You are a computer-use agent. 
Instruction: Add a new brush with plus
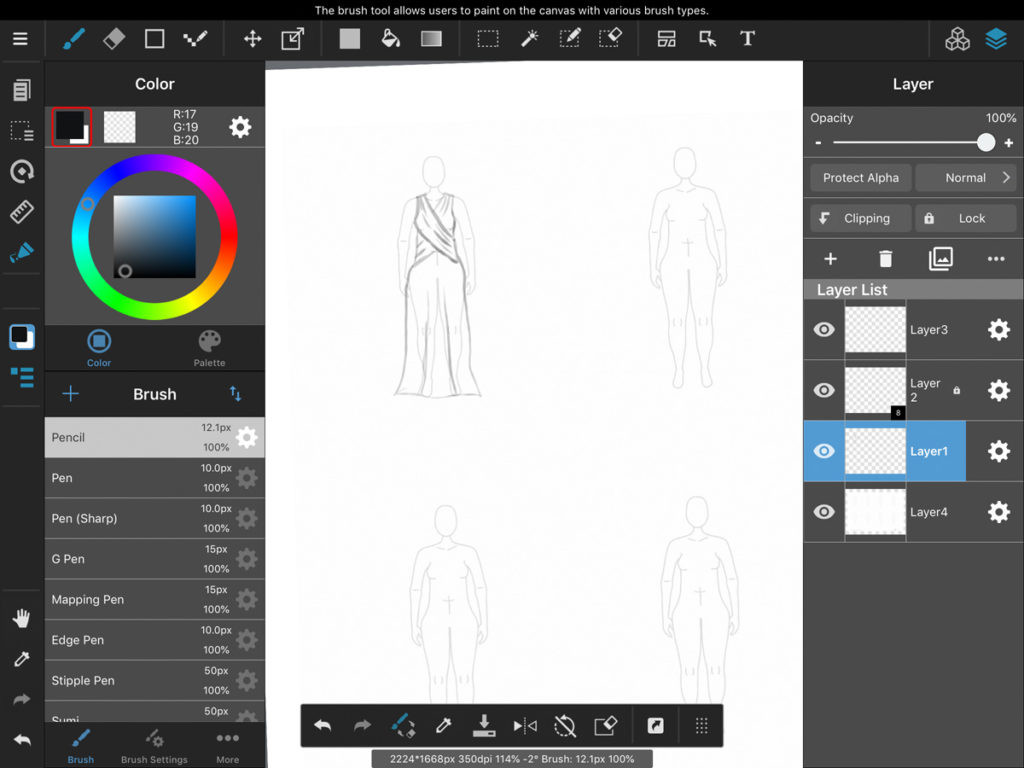point(71,394)
